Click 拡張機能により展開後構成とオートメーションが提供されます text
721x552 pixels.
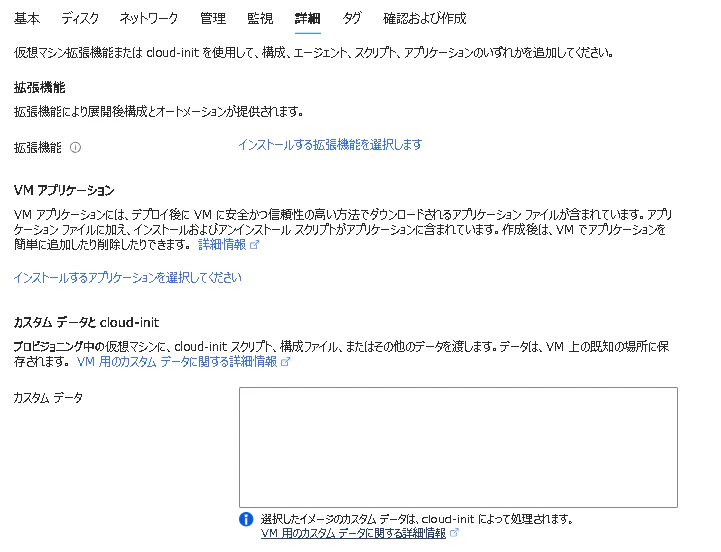coord(158,111)
